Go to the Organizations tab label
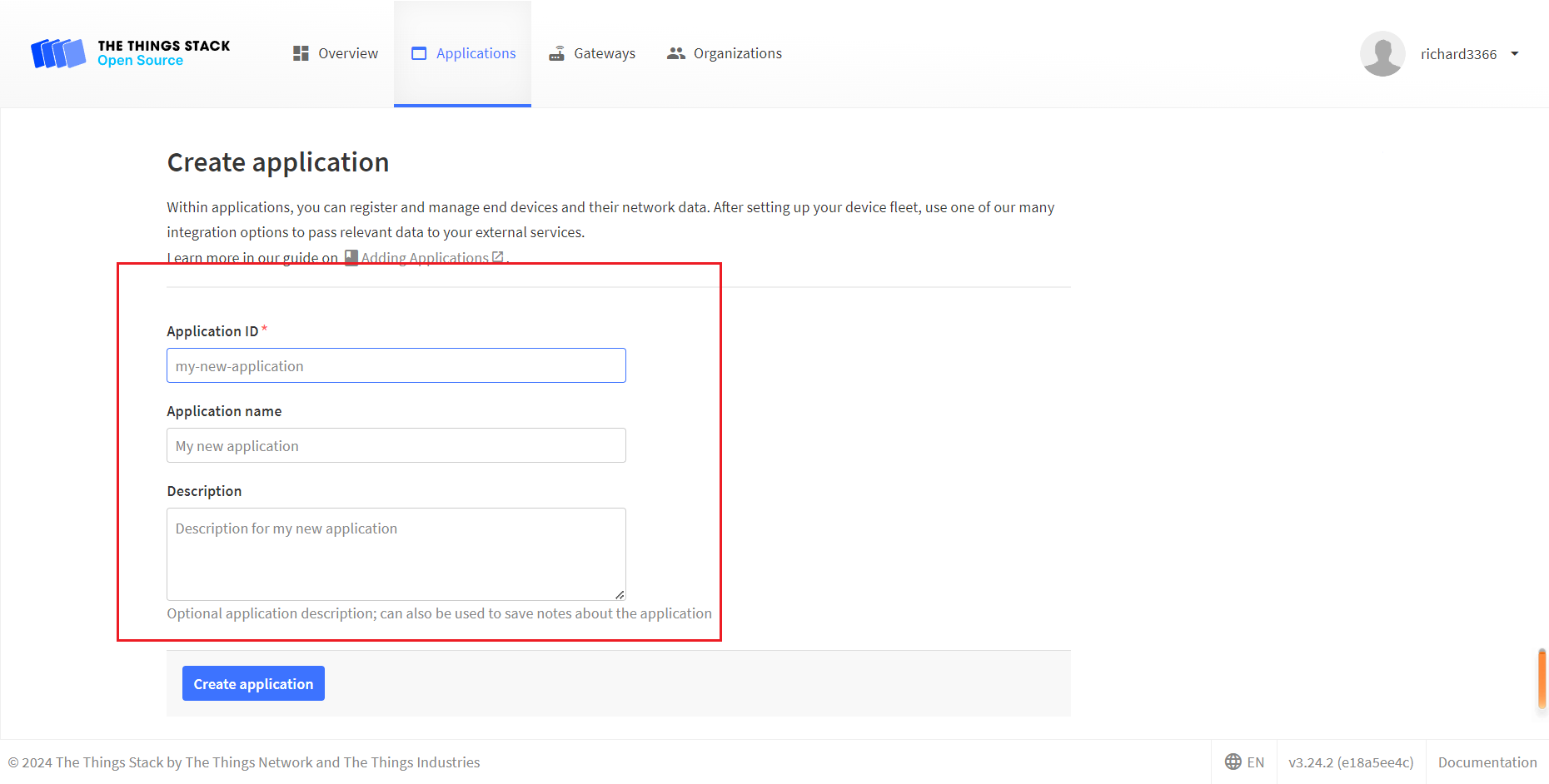 click(737, 53)
